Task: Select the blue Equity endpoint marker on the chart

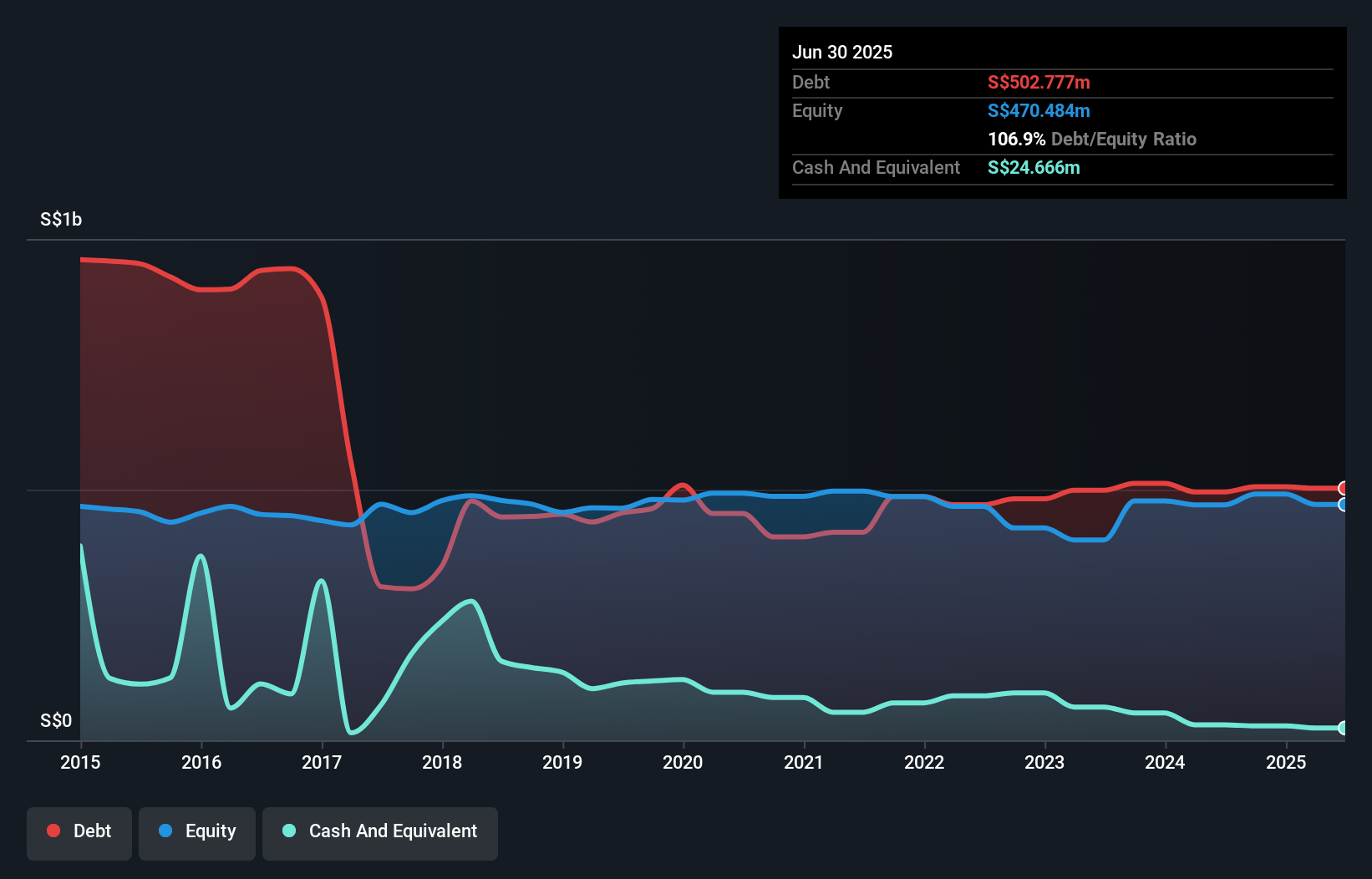Action: coord(1343,505)
